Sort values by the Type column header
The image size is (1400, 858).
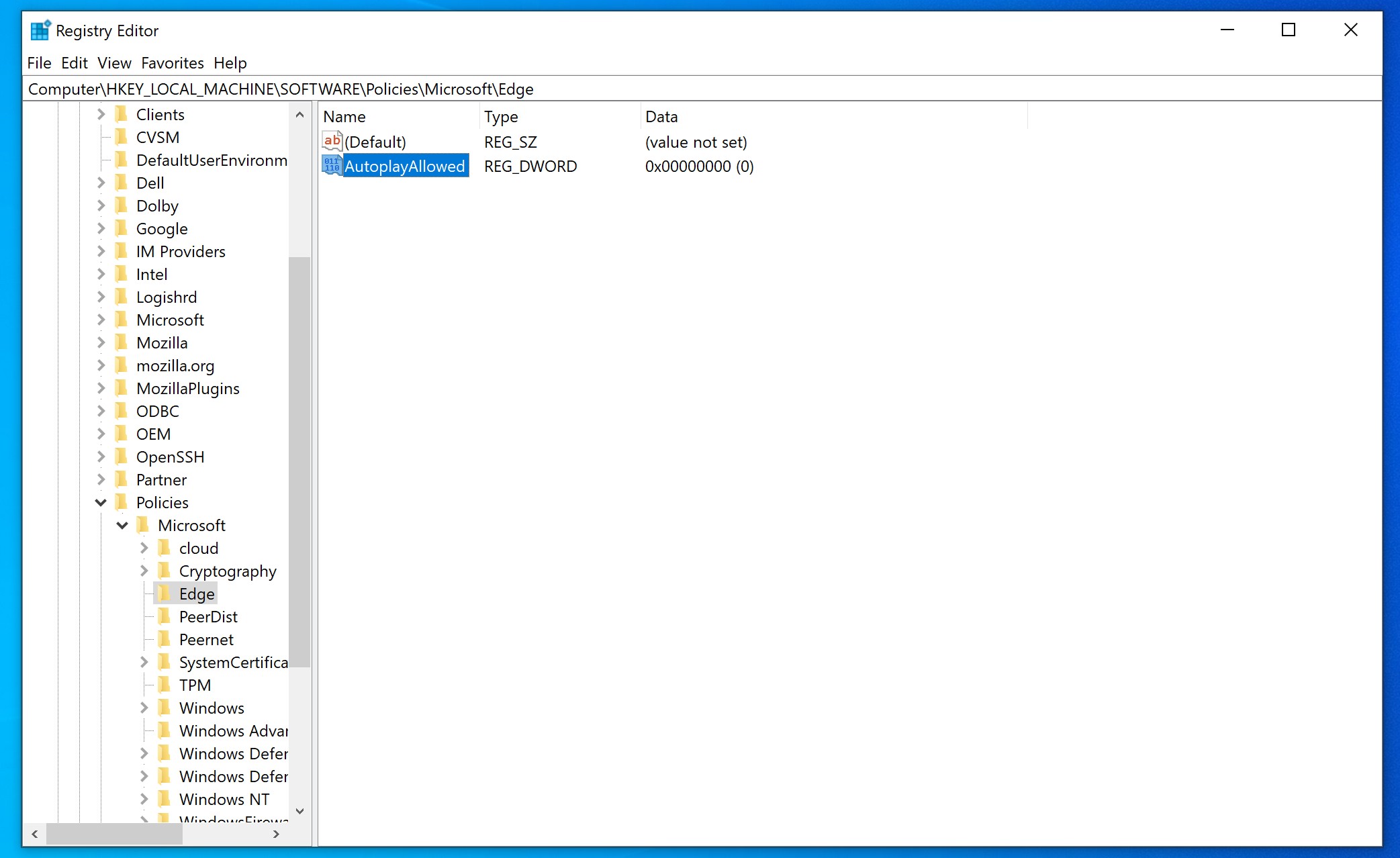click(560, 116)
